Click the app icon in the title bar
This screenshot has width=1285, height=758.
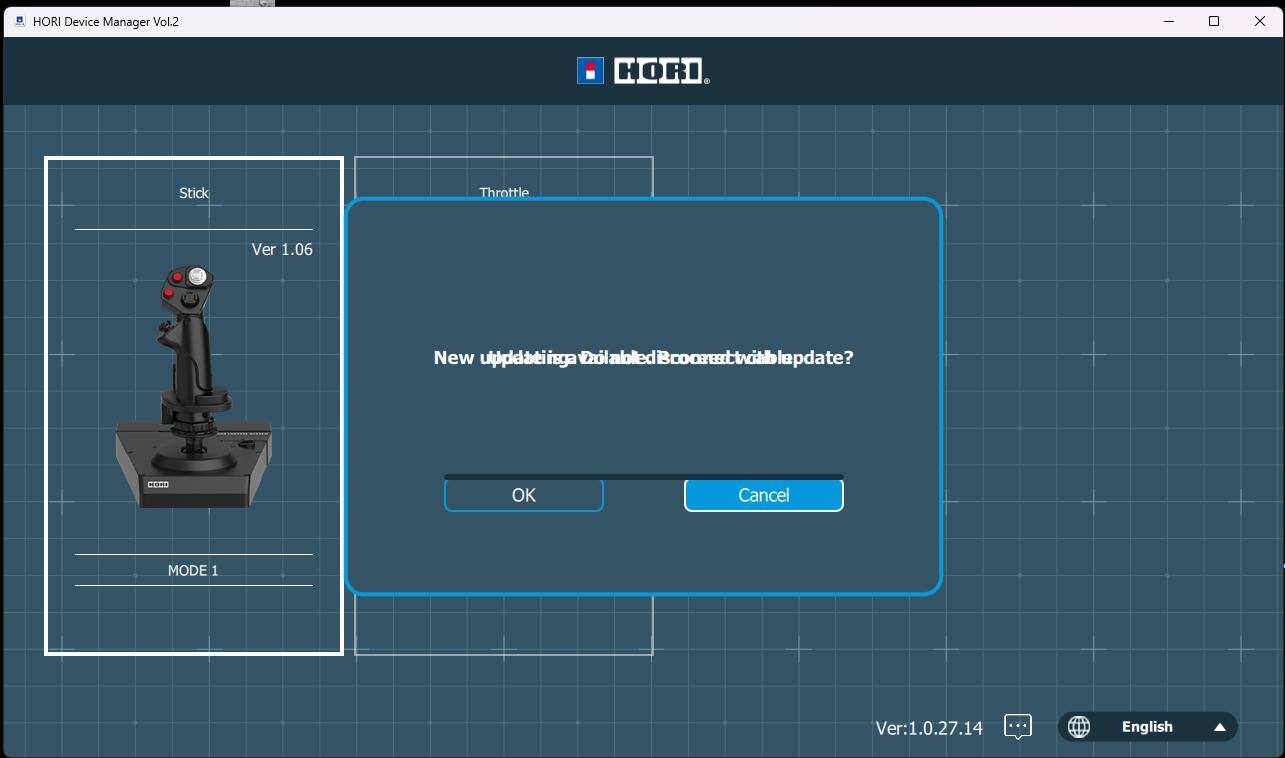click(19, 21)
